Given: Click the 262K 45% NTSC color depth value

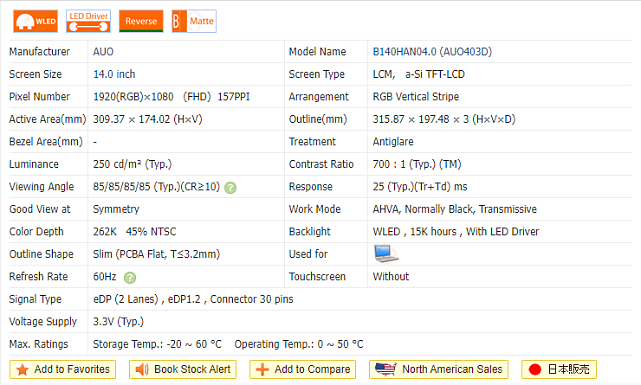Looking at the screenshot, I should (134, 232).
